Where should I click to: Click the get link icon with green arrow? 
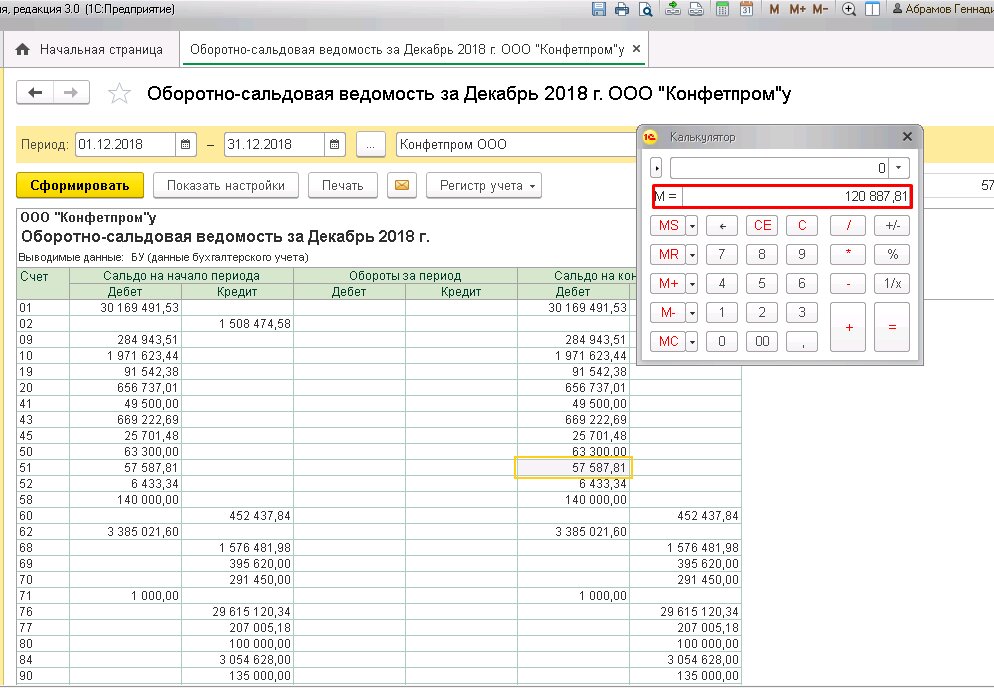click(x=673, y=9)
